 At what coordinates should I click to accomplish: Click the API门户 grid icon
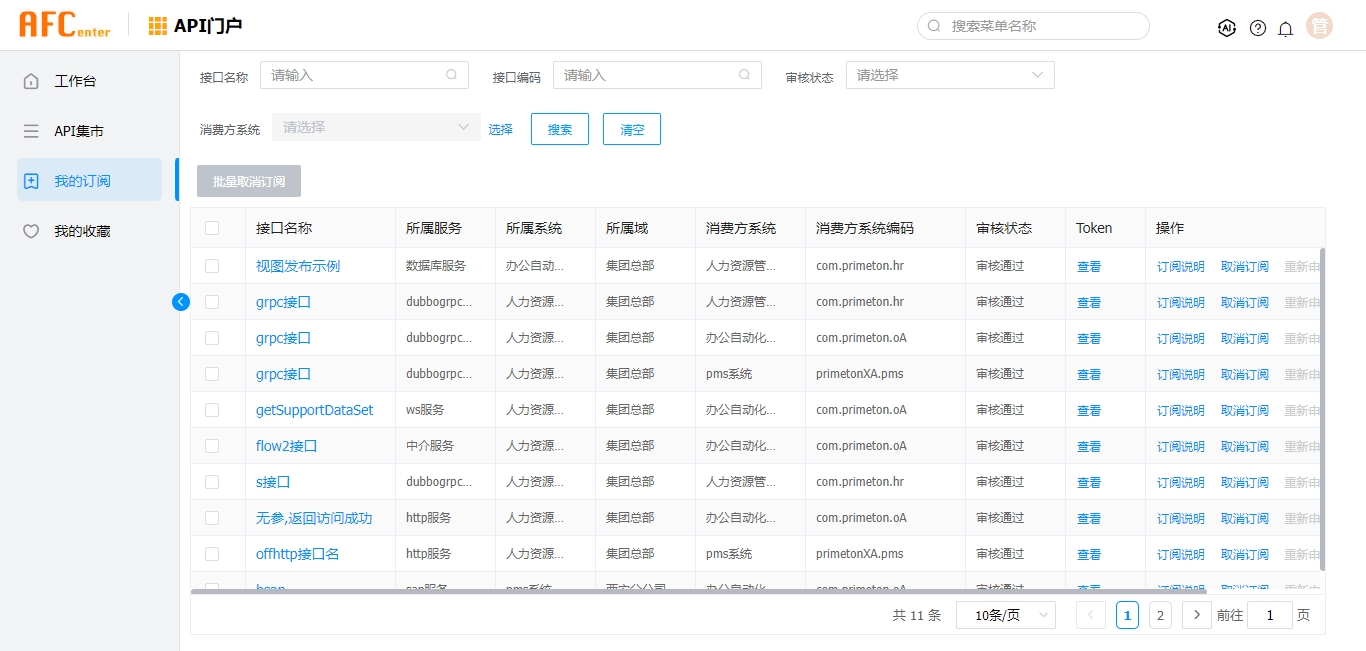point(158,26)
